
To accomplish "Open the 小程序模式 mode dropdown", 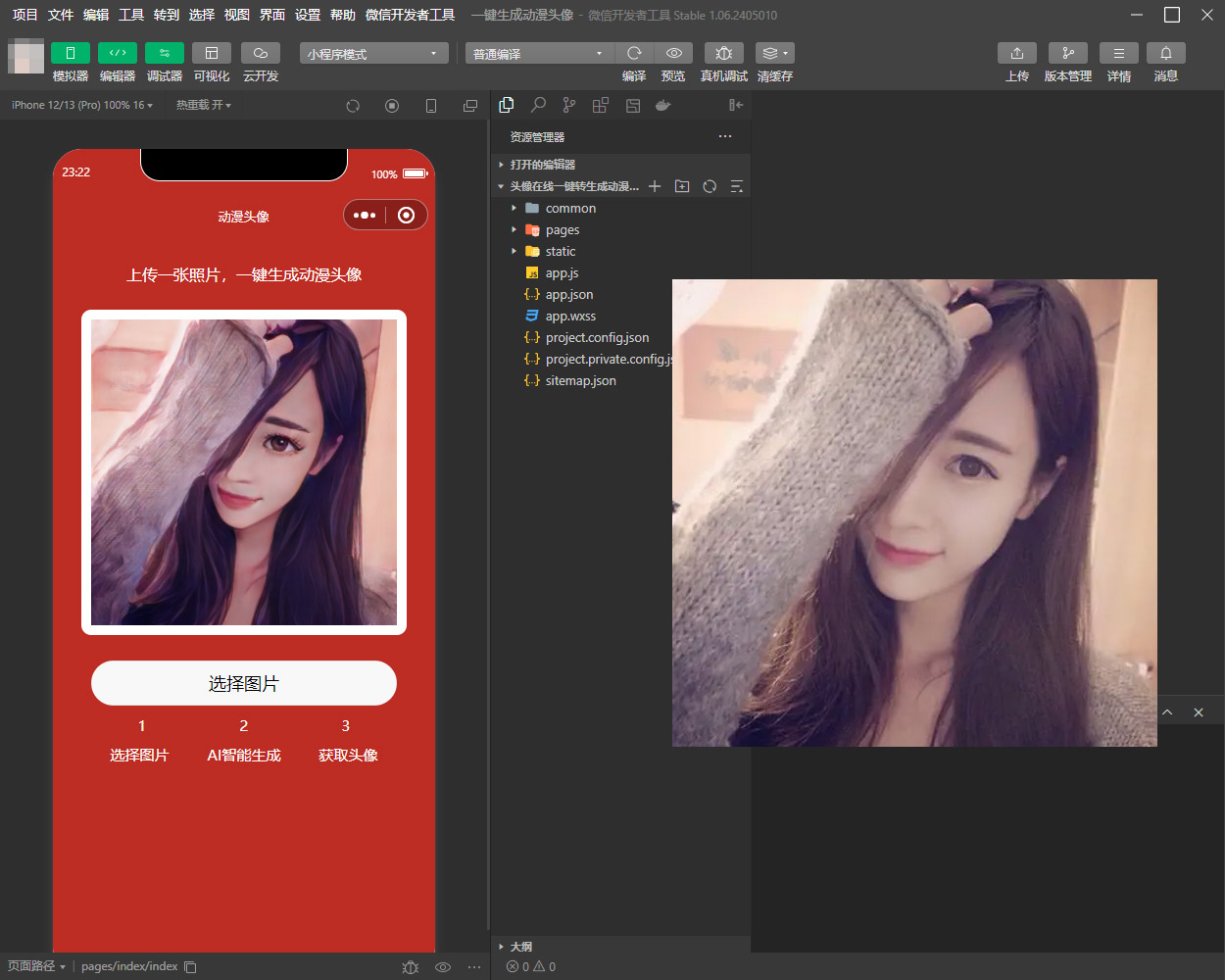I will pyautogui.click(x=374, y=53).
